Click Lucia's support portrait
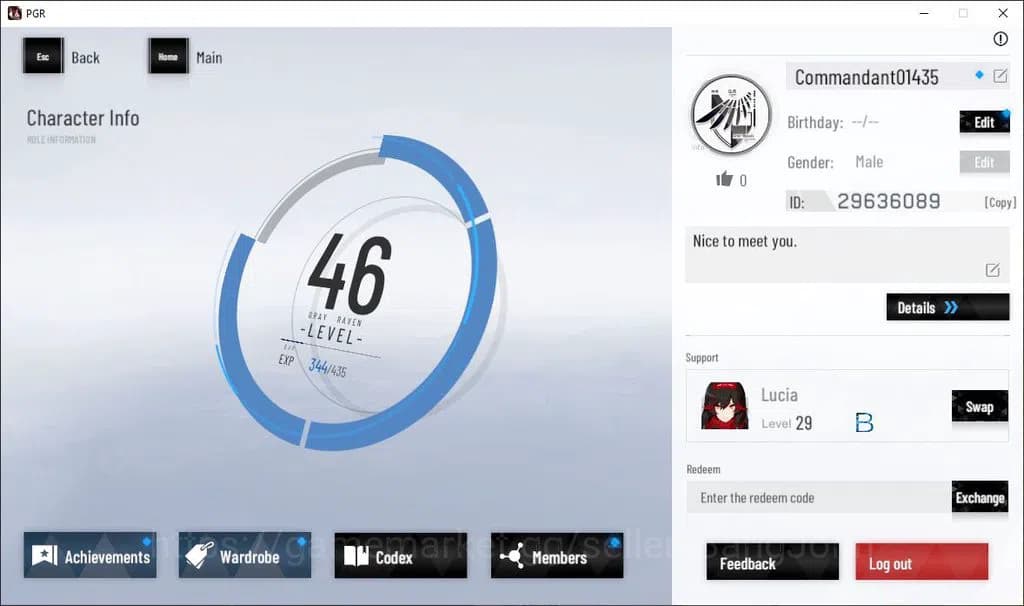The image size is (1024, 606). click(724, 406)
